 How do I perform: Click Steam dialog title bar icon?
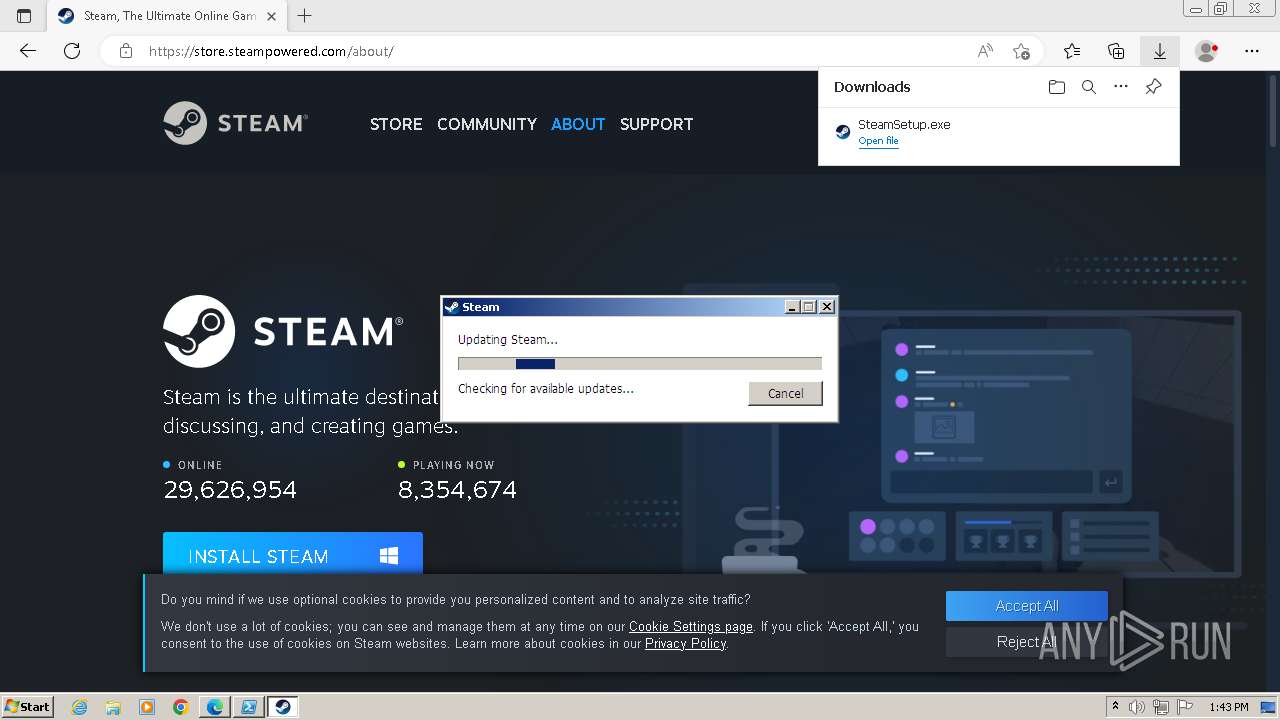pos(452,307)
